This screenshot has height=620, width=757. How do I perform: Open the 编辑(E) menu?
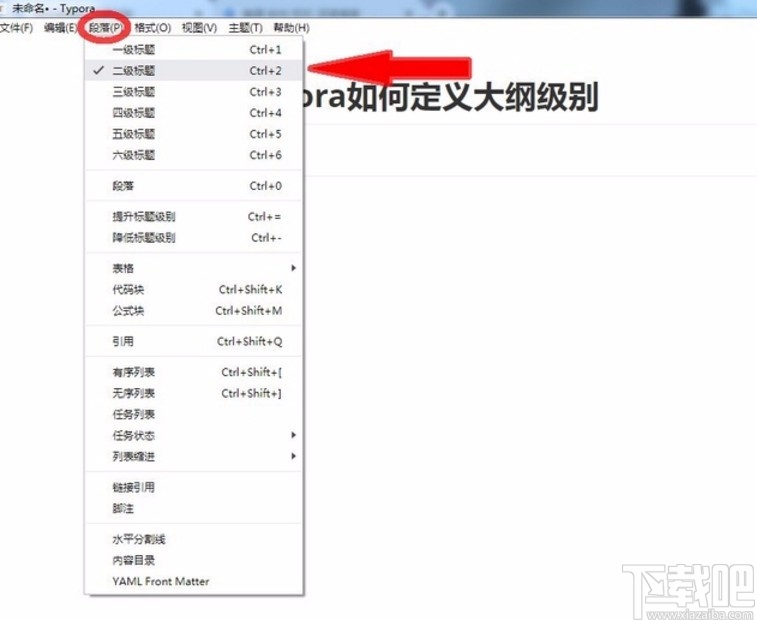[x=60, y=28]
